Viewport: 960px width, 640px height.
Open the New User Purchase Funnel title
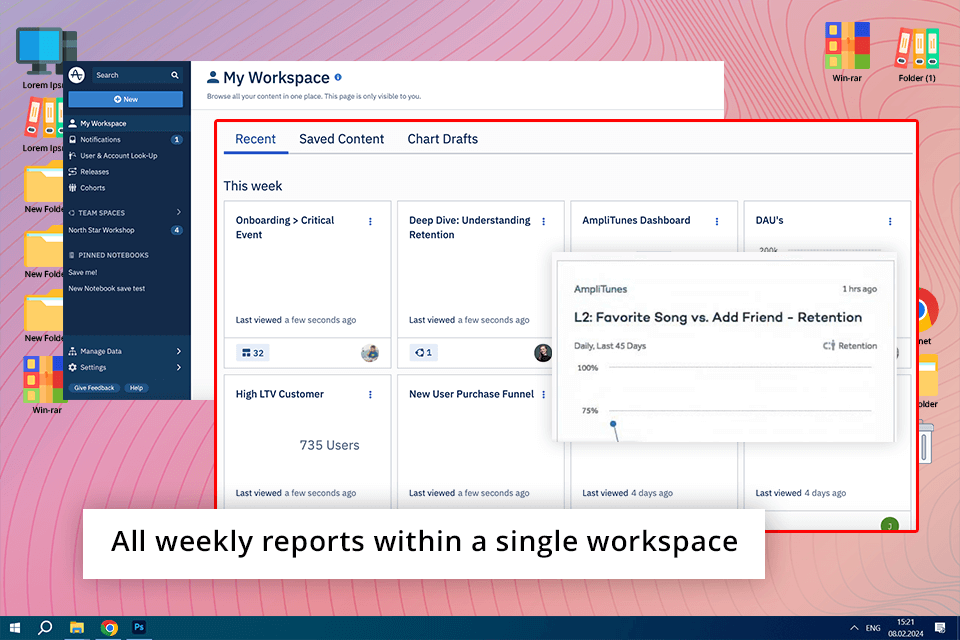pos(471,394)
